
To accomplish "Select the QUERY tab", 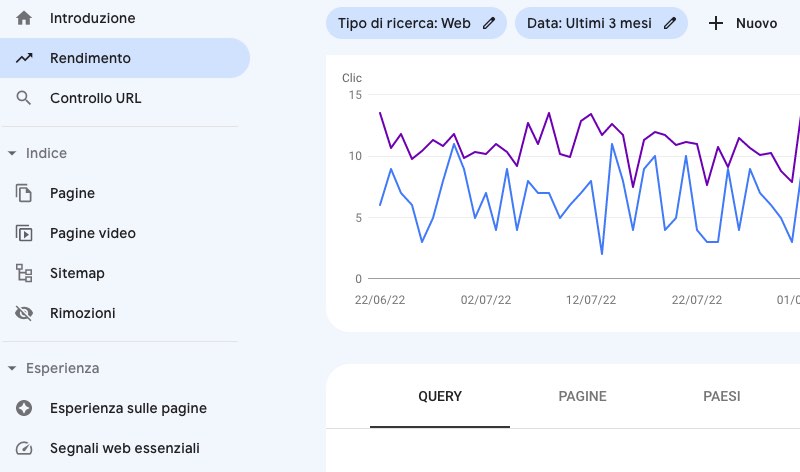I will 440,396.
